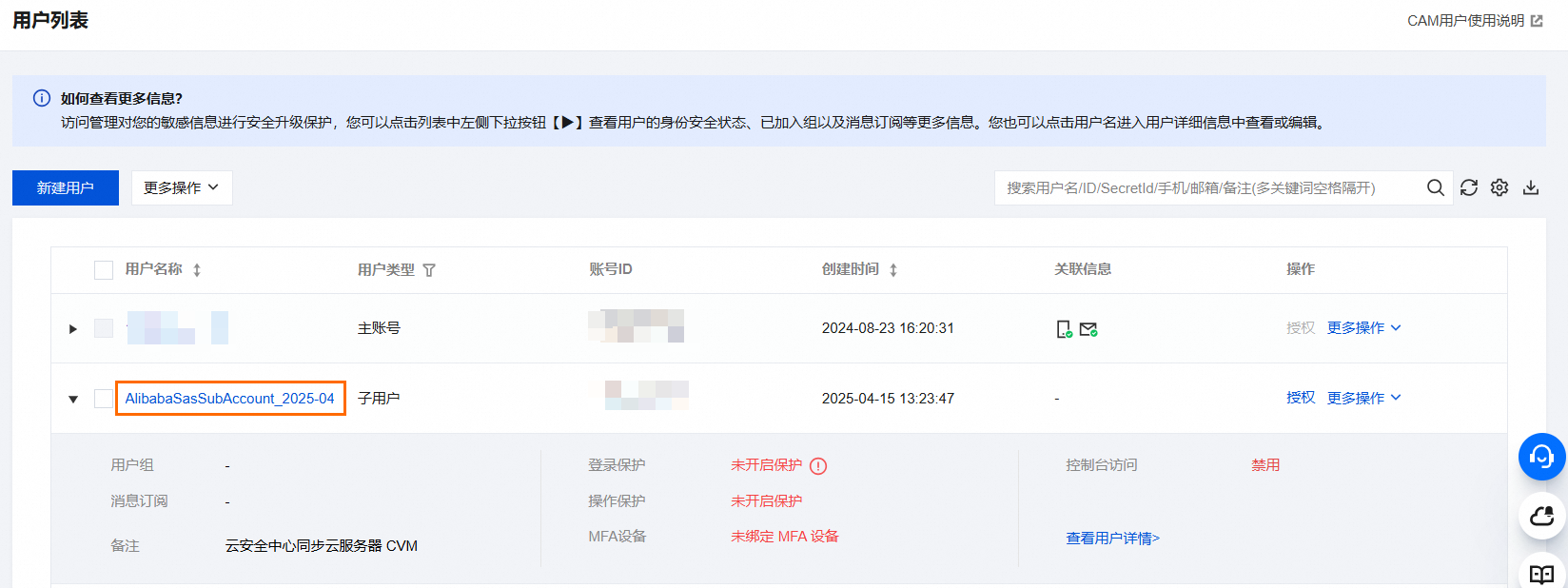Click the 备注 label
Screen dimensions: 1568x588
point(125,546)
